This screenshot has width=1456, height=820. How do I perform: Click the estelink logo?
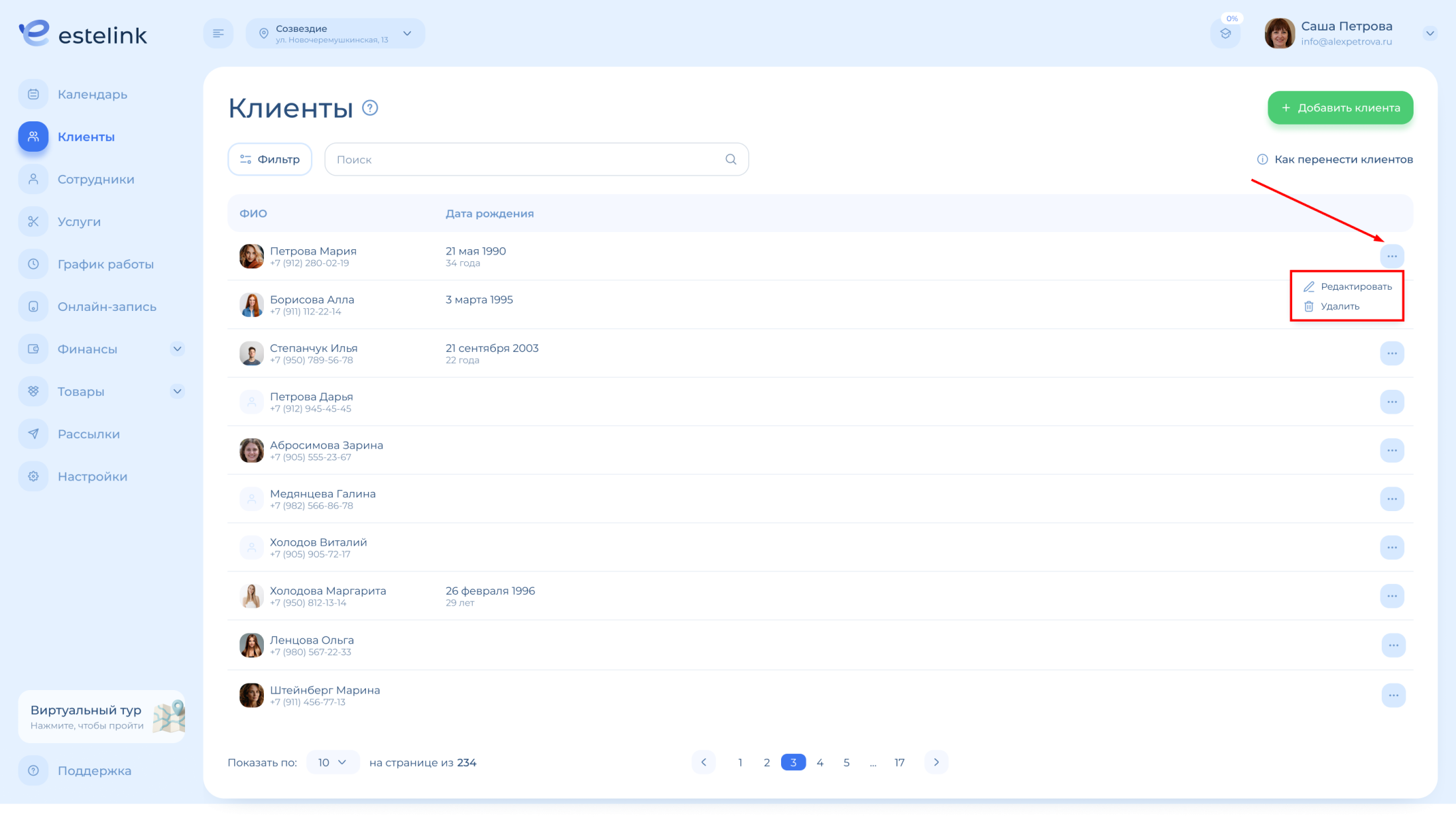[83, 34]
